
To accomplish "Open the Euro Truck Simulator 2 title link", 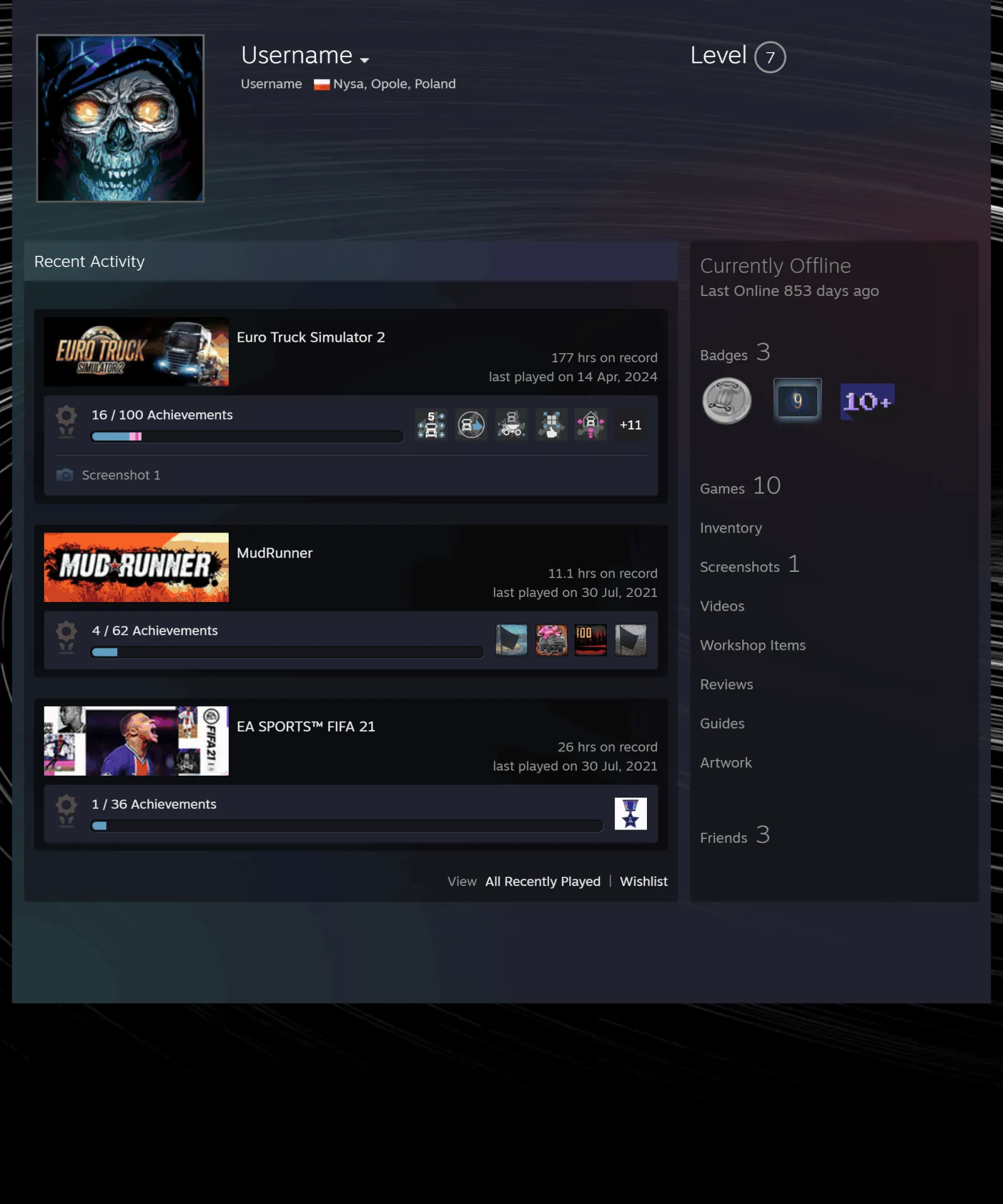I will [x=311, y=337].
